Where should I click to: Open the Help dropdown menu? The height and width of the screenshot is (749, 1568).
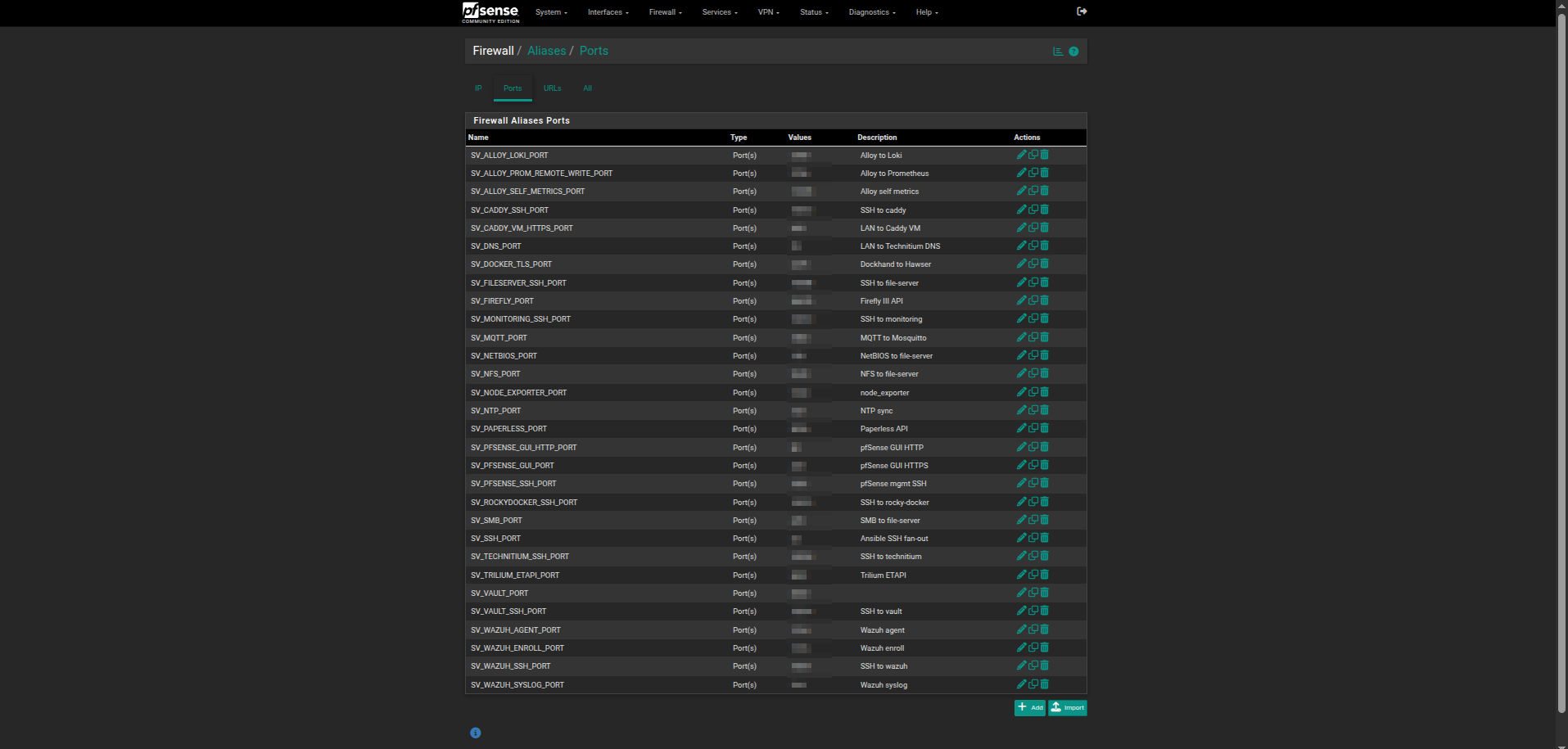coord(927,12)
